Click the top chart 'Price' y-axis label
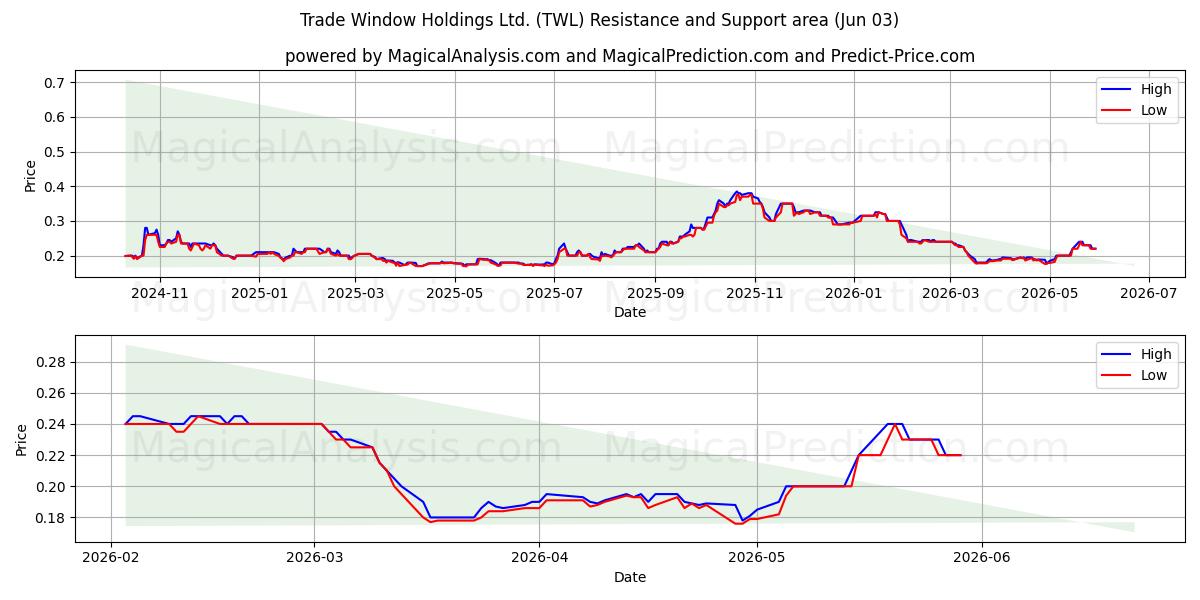The height and width of the screenshot is (600, 1200). (x=30, y=176)
